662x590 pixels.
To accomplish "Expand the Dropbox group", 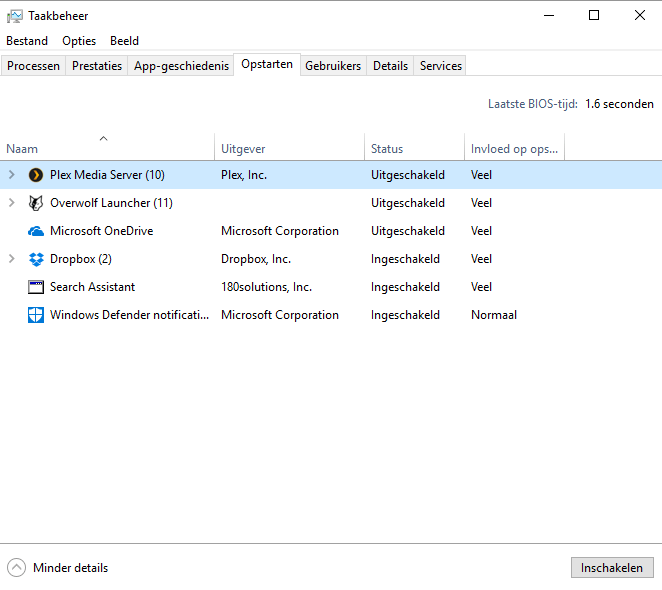I will click(12, 259).
